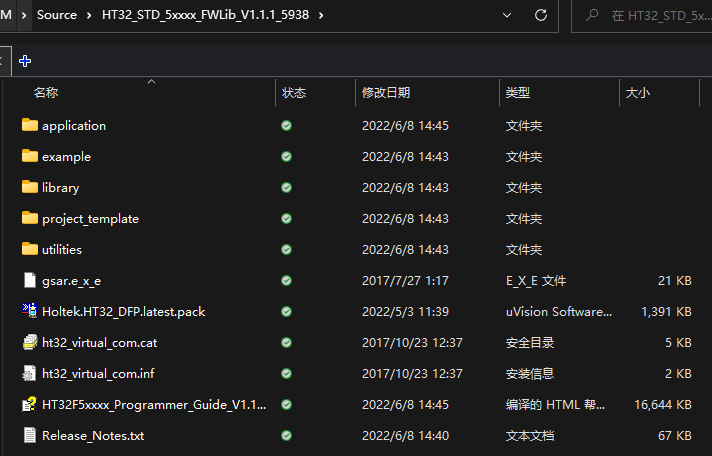Expand chevron after Source in breadcrumb
The width and height of the screenshot is (712, 456).
coord(89,15)
